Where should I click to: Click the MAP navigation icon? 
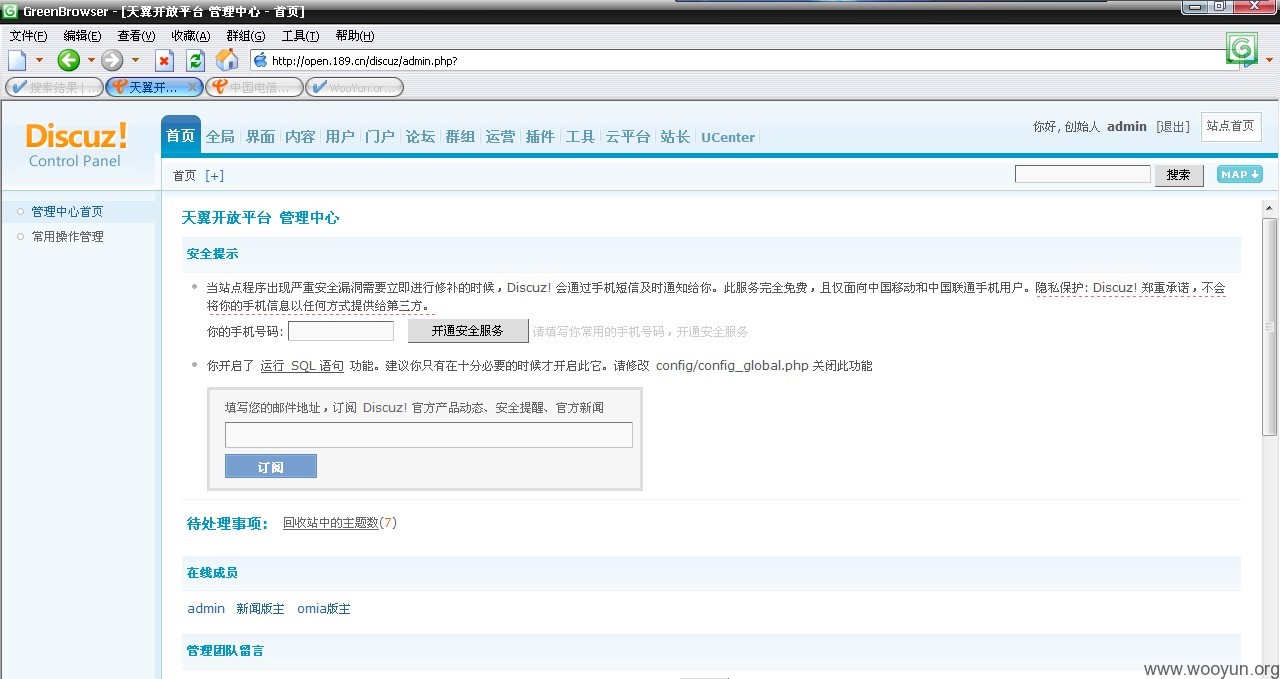point(1240,174)
